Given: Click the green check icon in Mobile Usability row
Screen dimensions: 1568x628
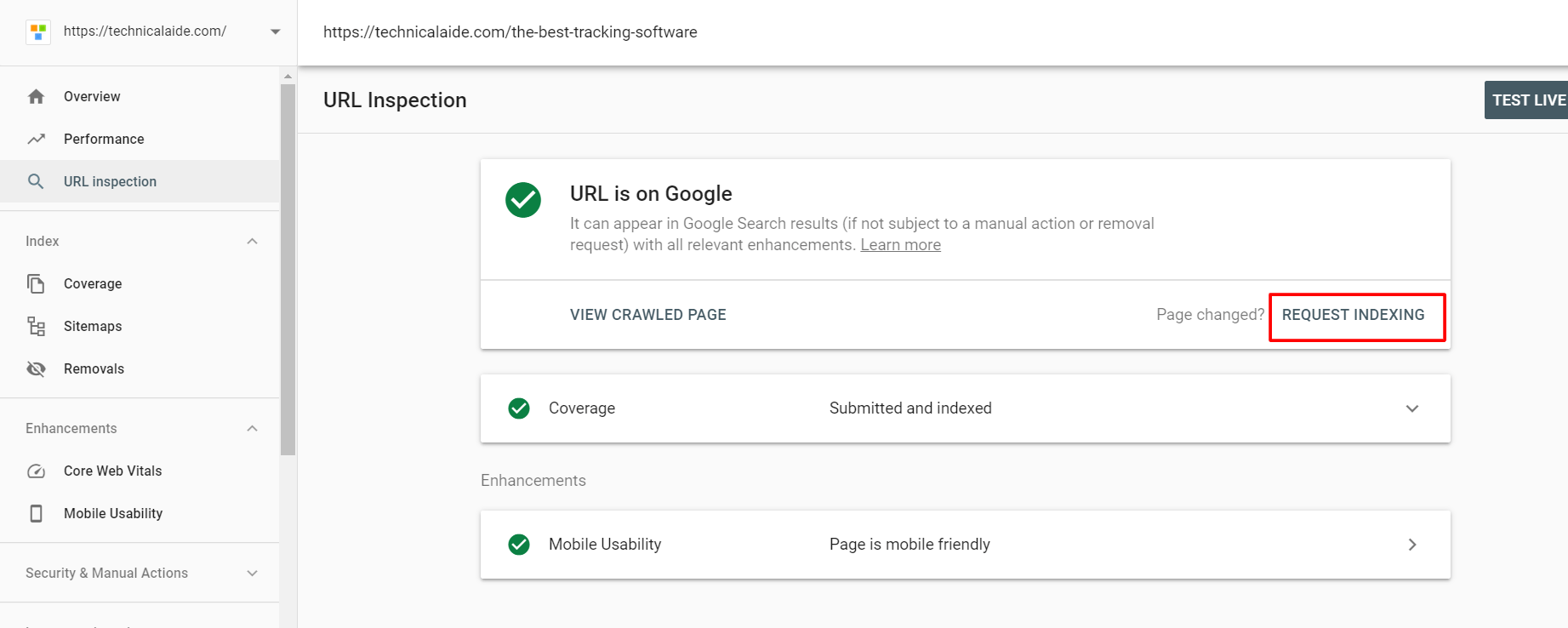Looking at the screenshot, I should (519, 545).
